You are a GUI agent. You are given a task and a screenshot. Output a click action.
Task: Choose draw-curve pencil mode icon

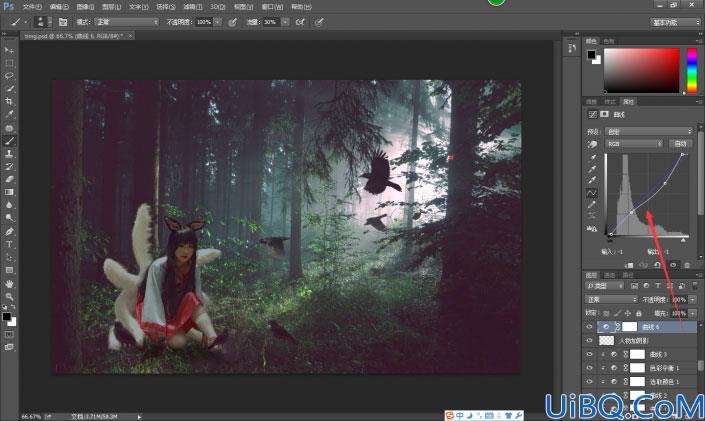coord(593,205)
